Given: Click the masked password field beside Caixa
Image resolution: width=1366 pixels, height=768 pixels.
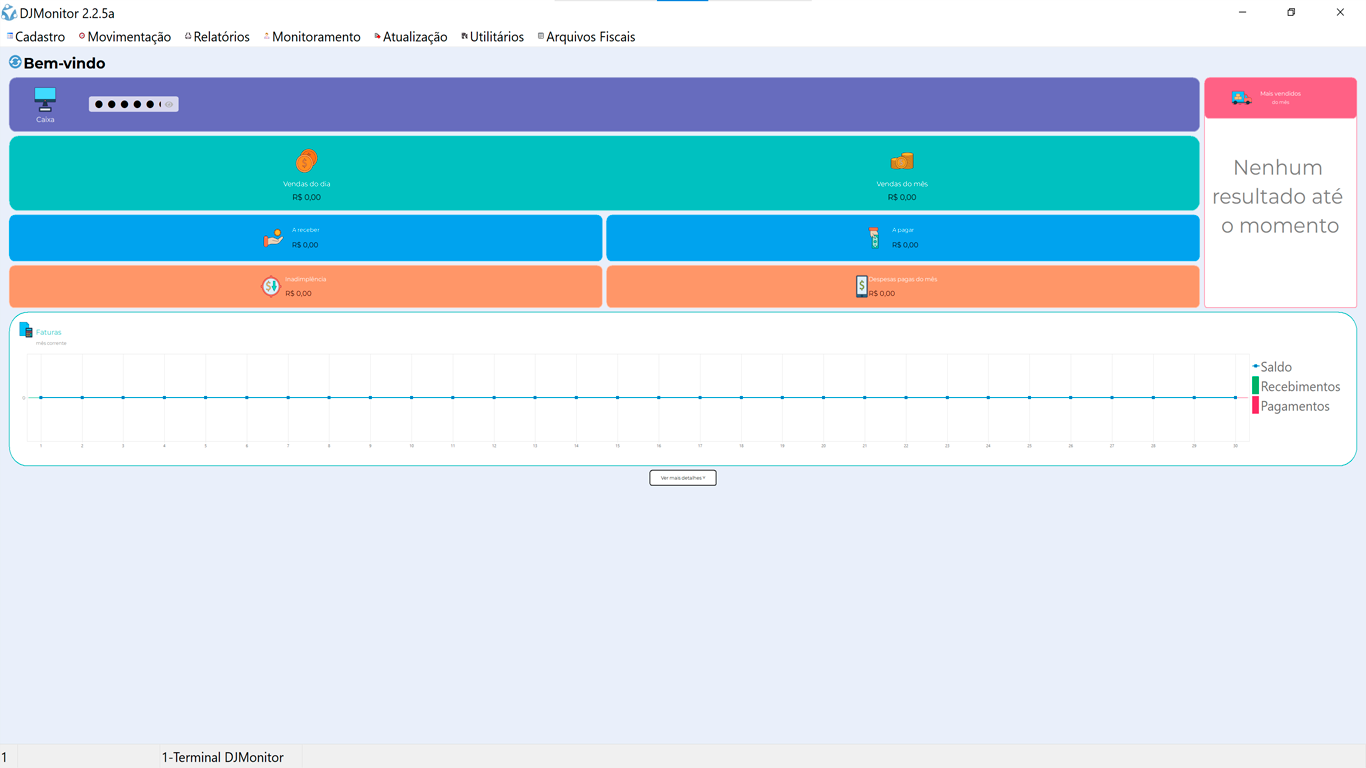Looking at the screenshot, I should pos(125,104).
